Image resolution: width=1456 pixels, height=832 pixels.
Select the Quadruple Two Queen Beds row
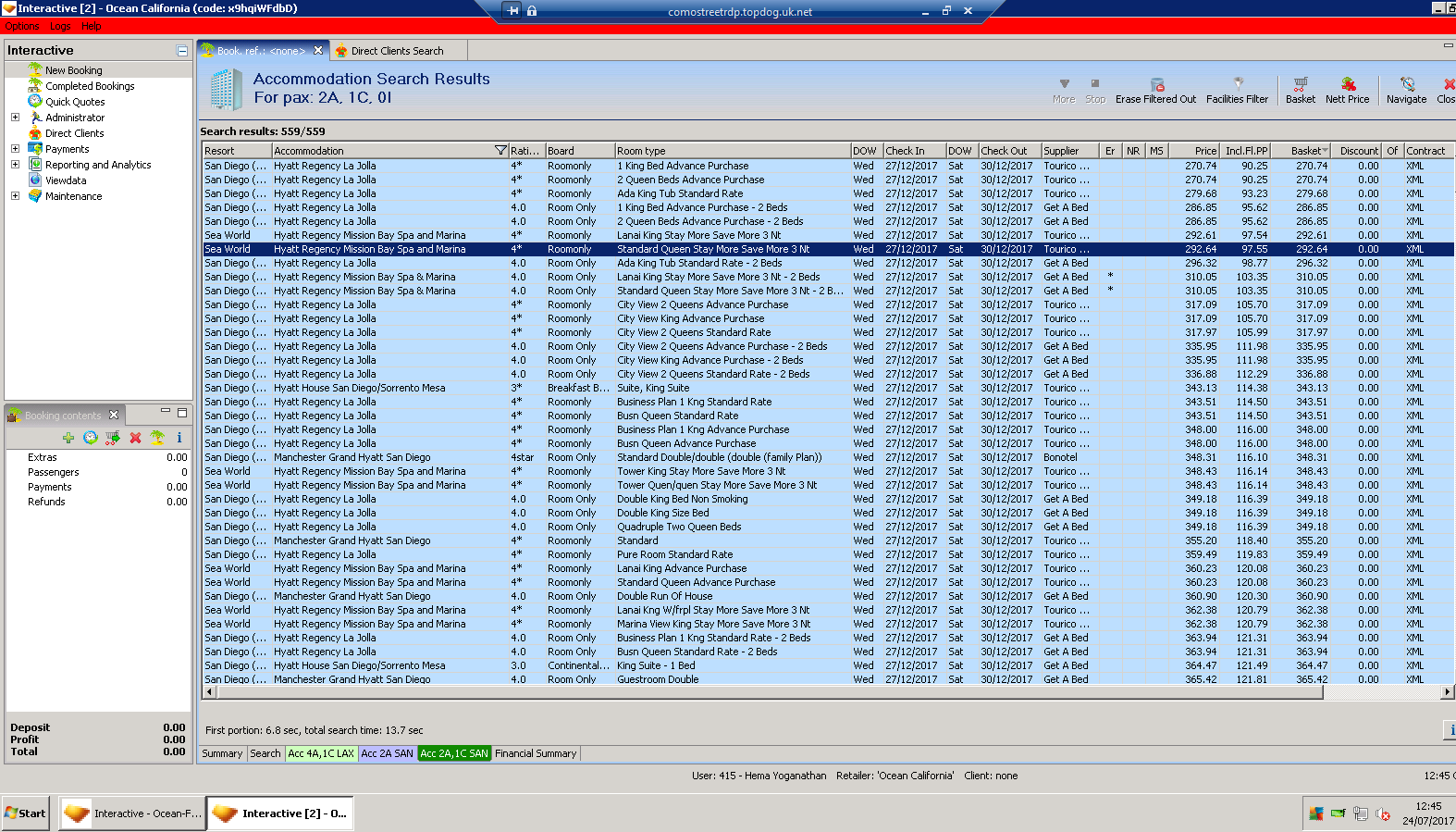click(828, 527)
